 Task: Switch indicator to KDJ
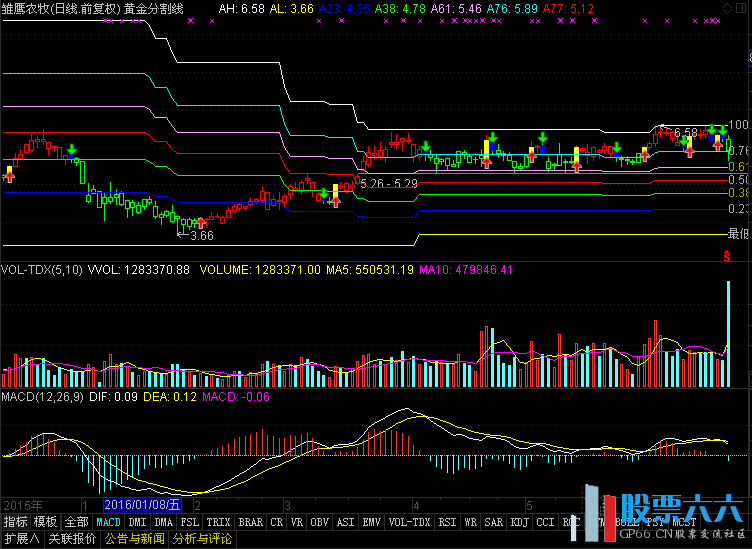(519, 522)
